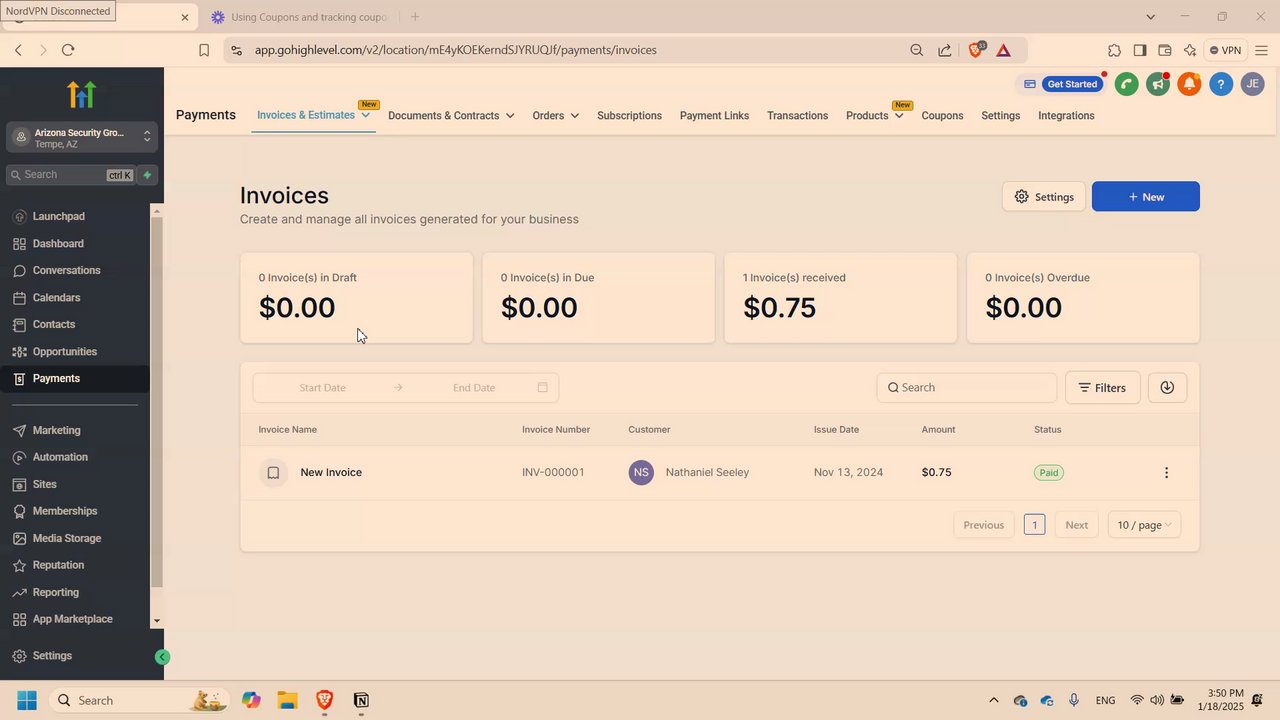Open browser tab list chevron
Viewport: 1280px width, 720px height.
[1150, 17]
